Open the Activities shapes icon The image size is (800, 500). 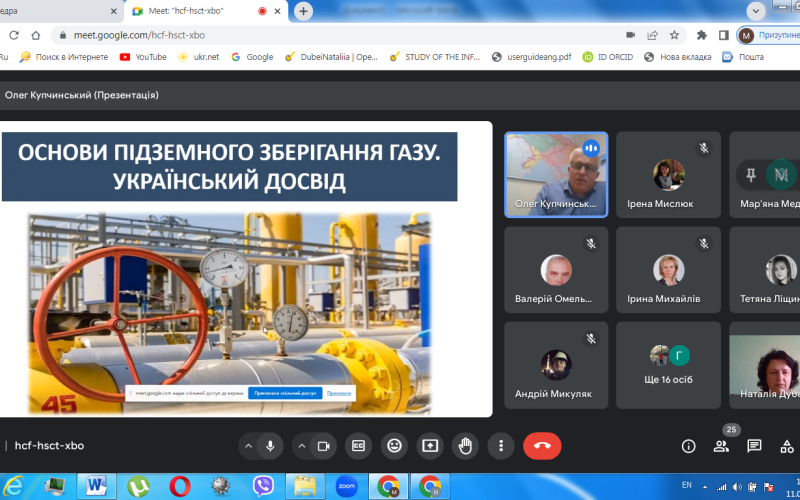point(787,446)
